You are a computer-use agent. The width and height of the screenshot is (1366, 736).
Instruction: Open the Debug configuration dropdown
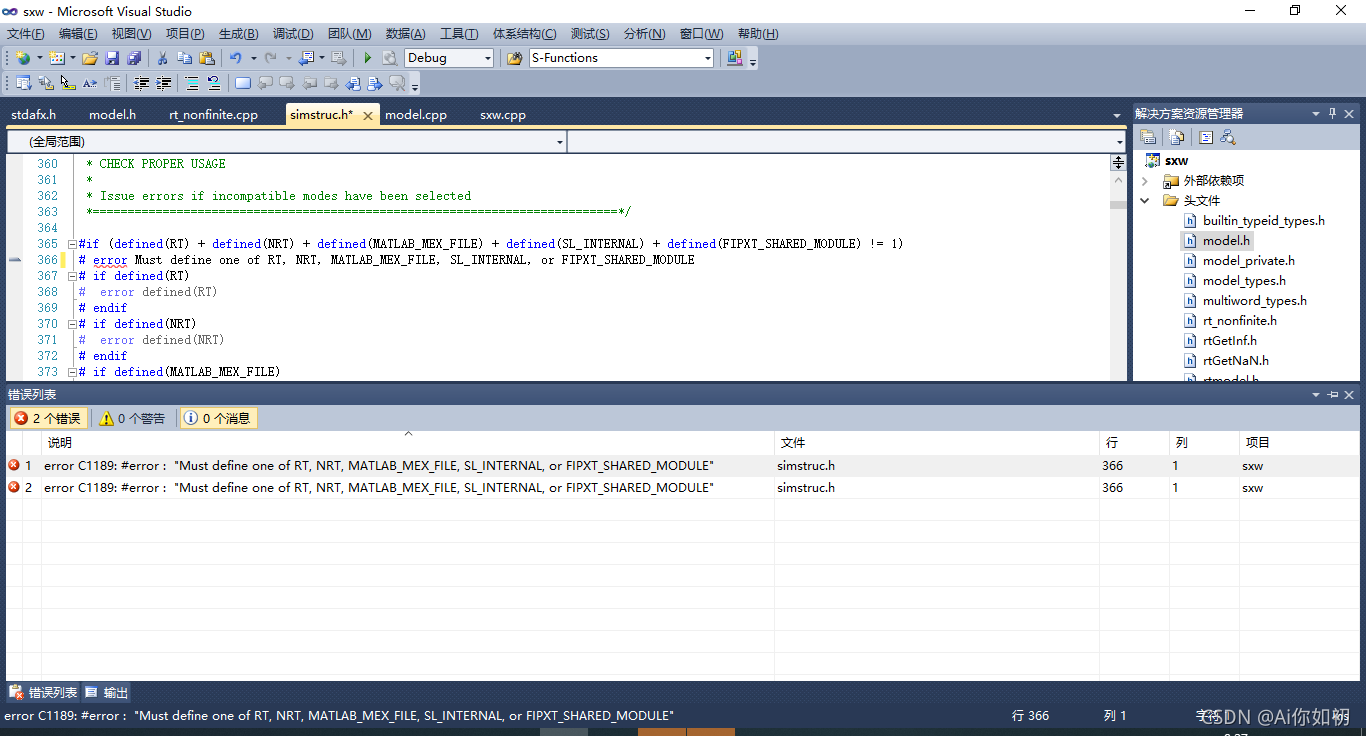coord(448,57)
